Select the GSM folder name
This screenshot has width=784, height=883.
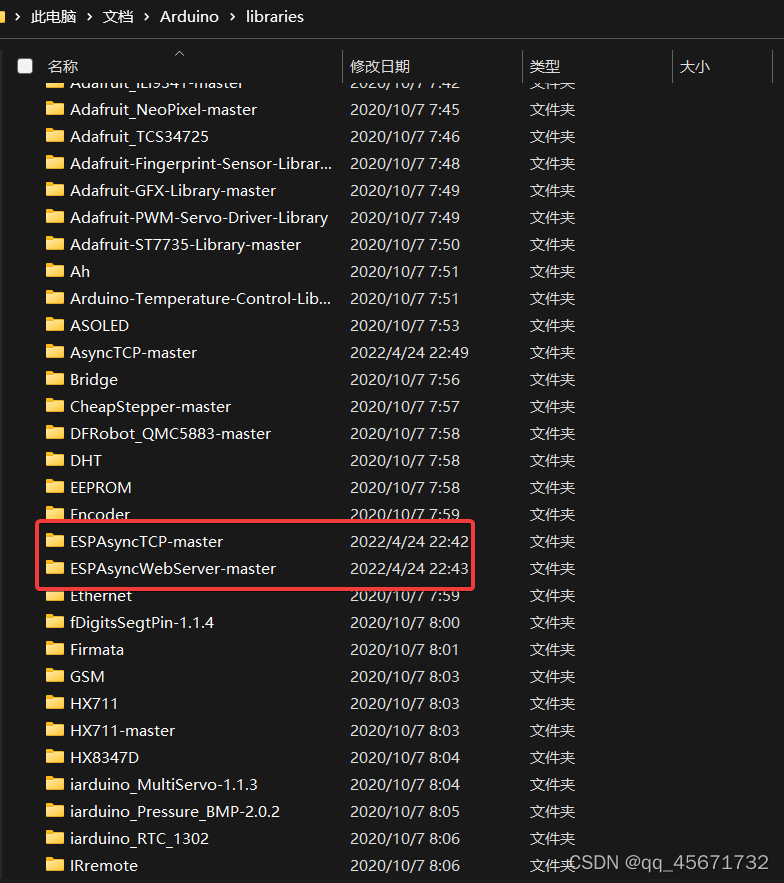point(87,676)
